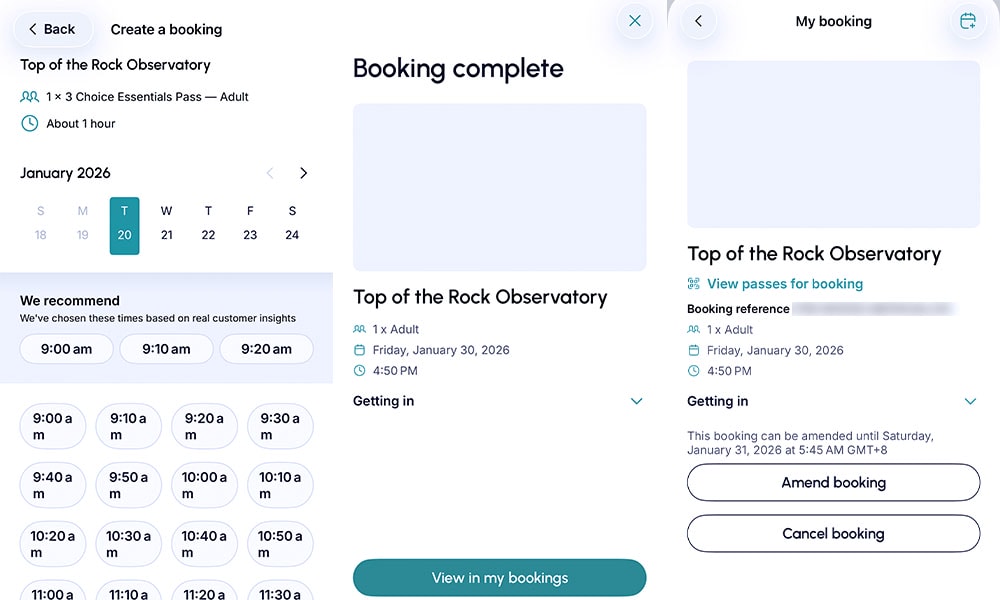
Task: Pick the 10:30 am time slot
Action: (x=129, y=544)
